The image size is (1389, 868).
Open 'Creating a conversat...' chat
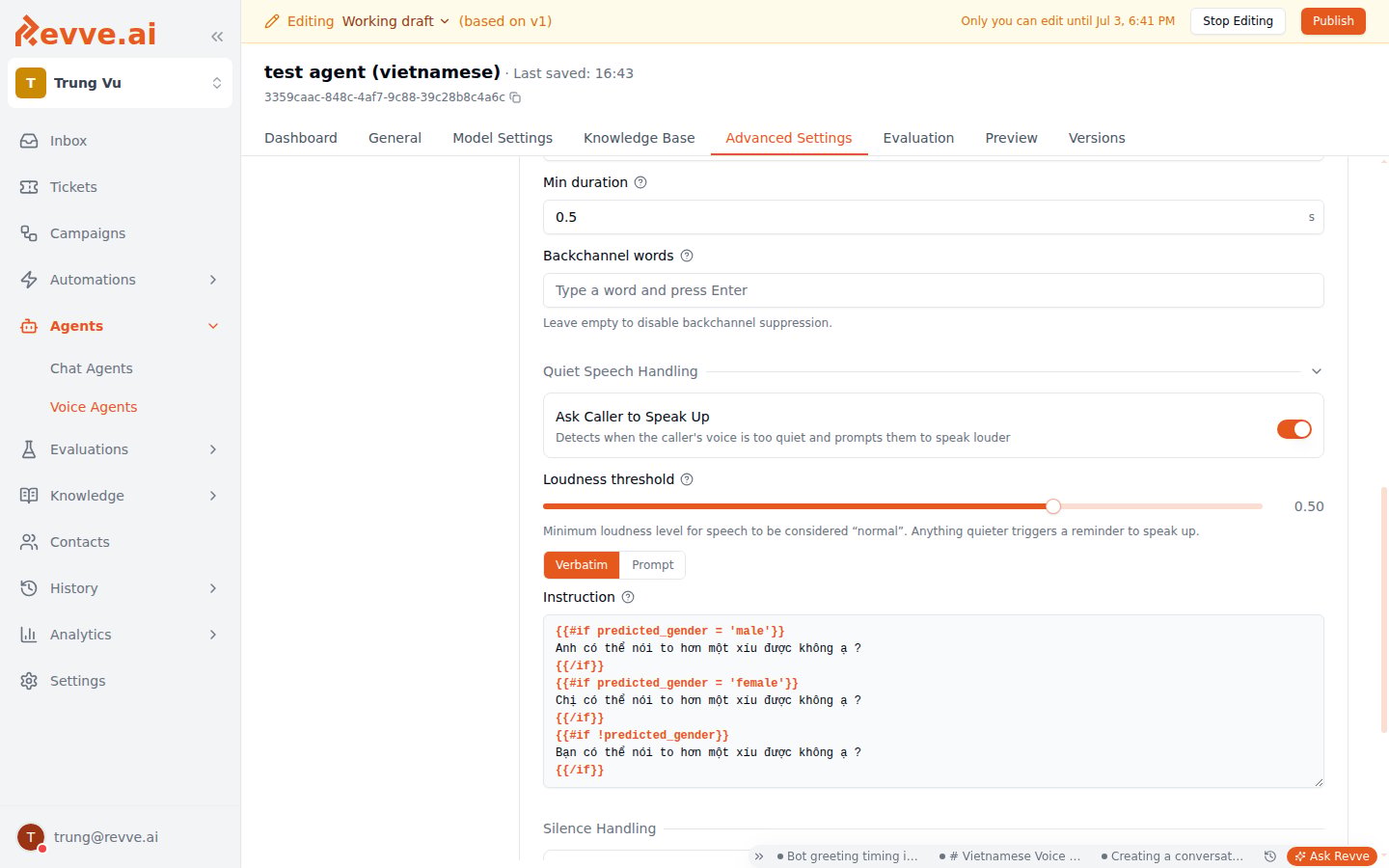pyautogui.click(x=1171, y=856)
